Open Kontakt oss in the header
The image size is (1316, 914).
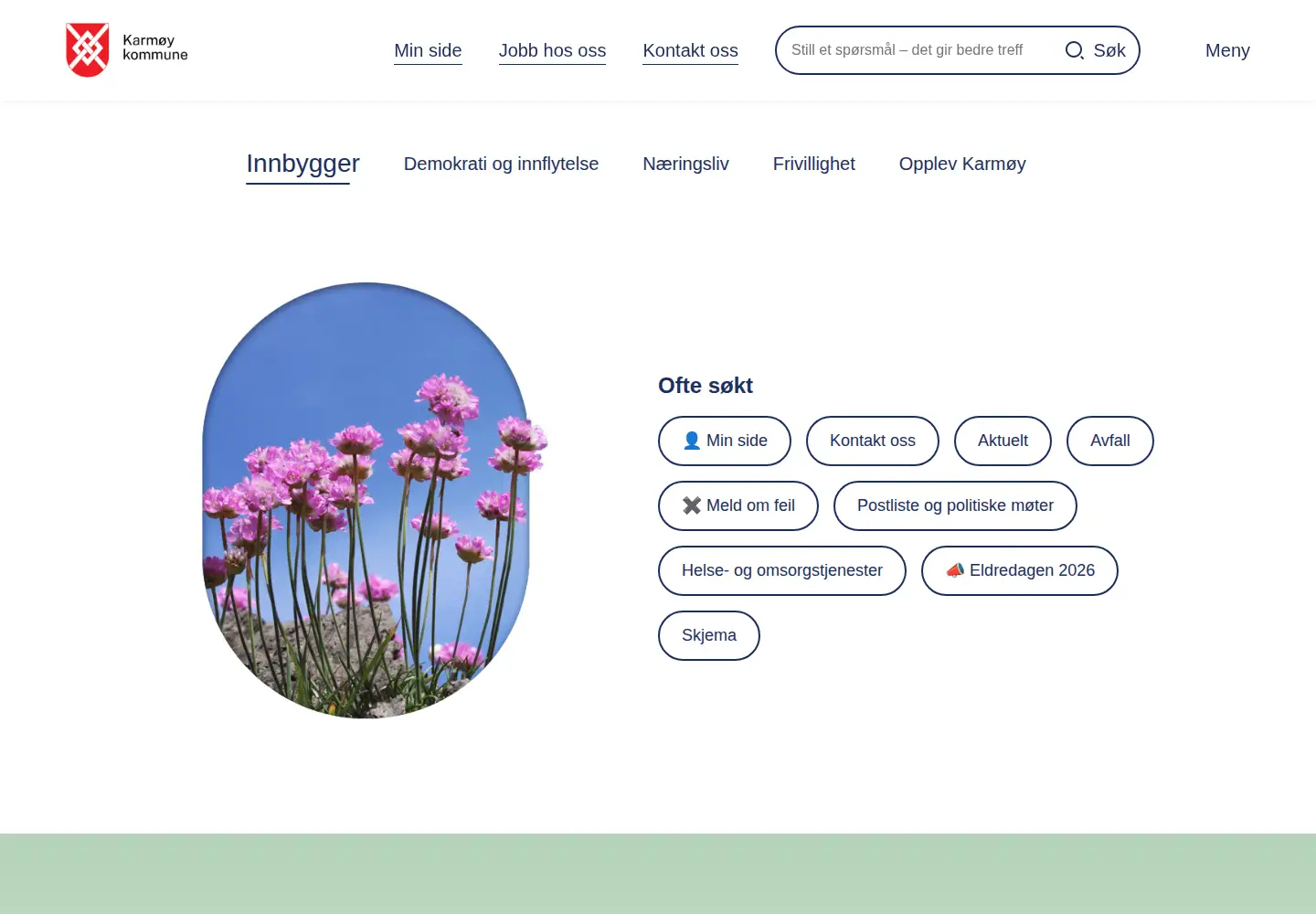tap(690, 50)
